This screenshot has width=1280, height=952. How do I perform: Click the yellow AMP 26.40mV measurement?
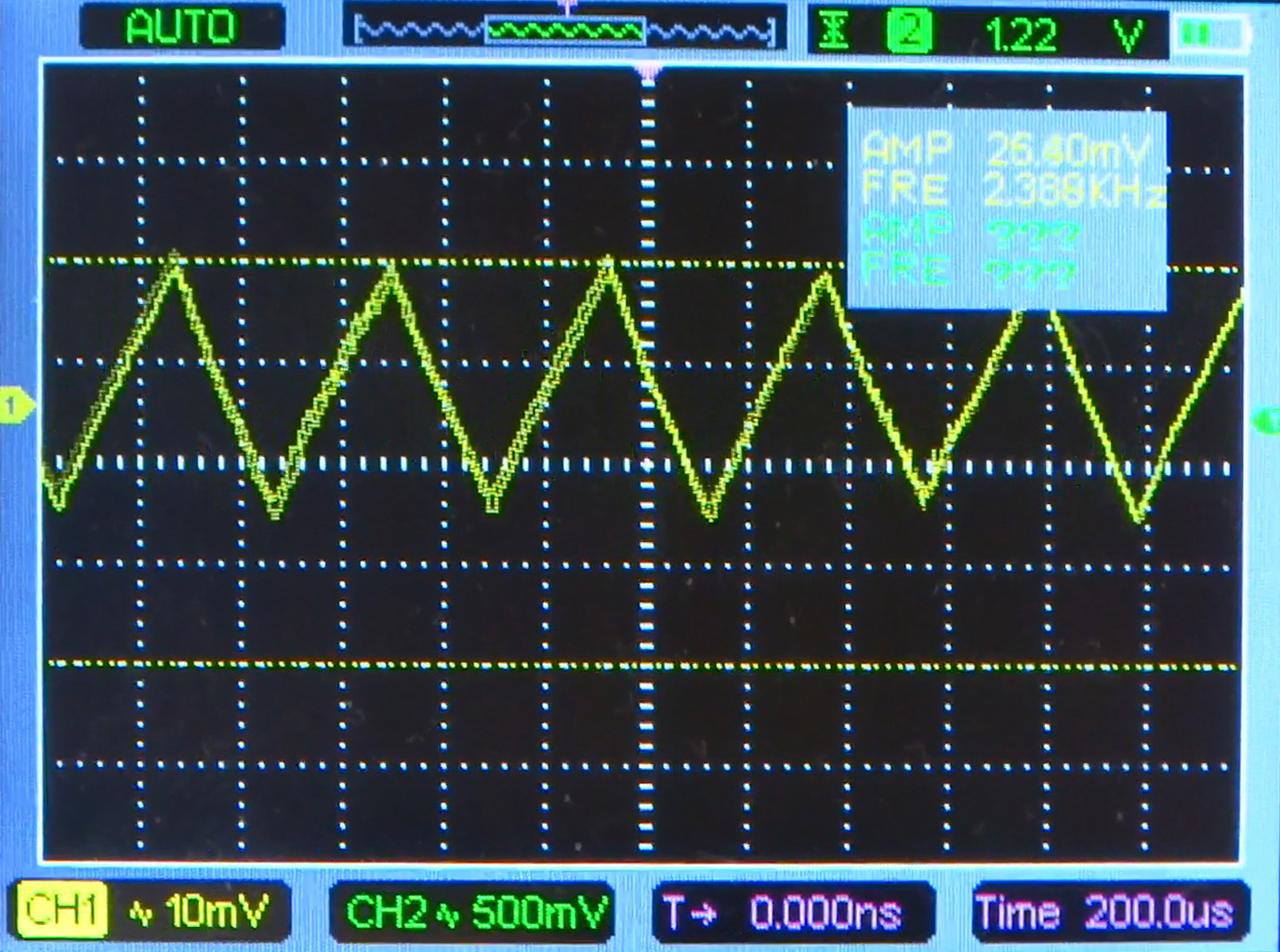(1008, 149)
